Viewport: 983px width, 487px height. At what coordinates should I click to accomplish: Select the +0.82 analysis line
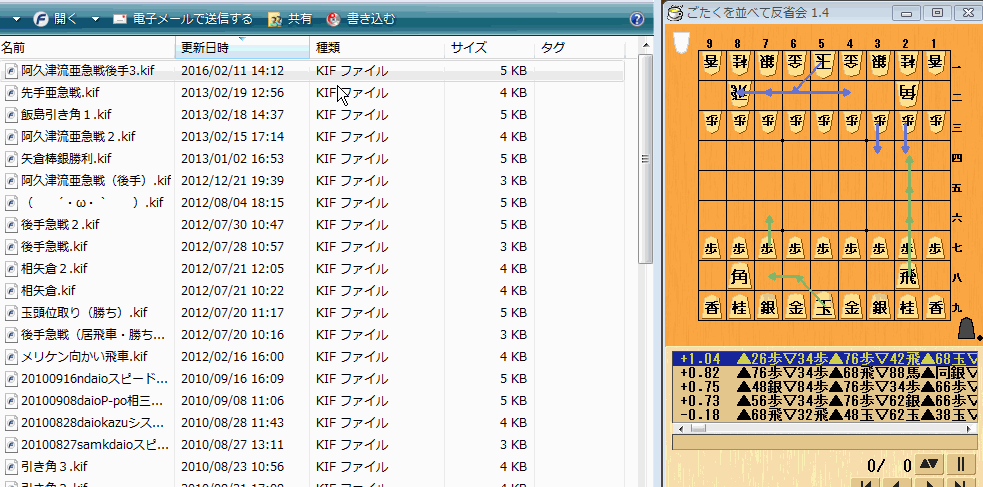coord(824,373)
